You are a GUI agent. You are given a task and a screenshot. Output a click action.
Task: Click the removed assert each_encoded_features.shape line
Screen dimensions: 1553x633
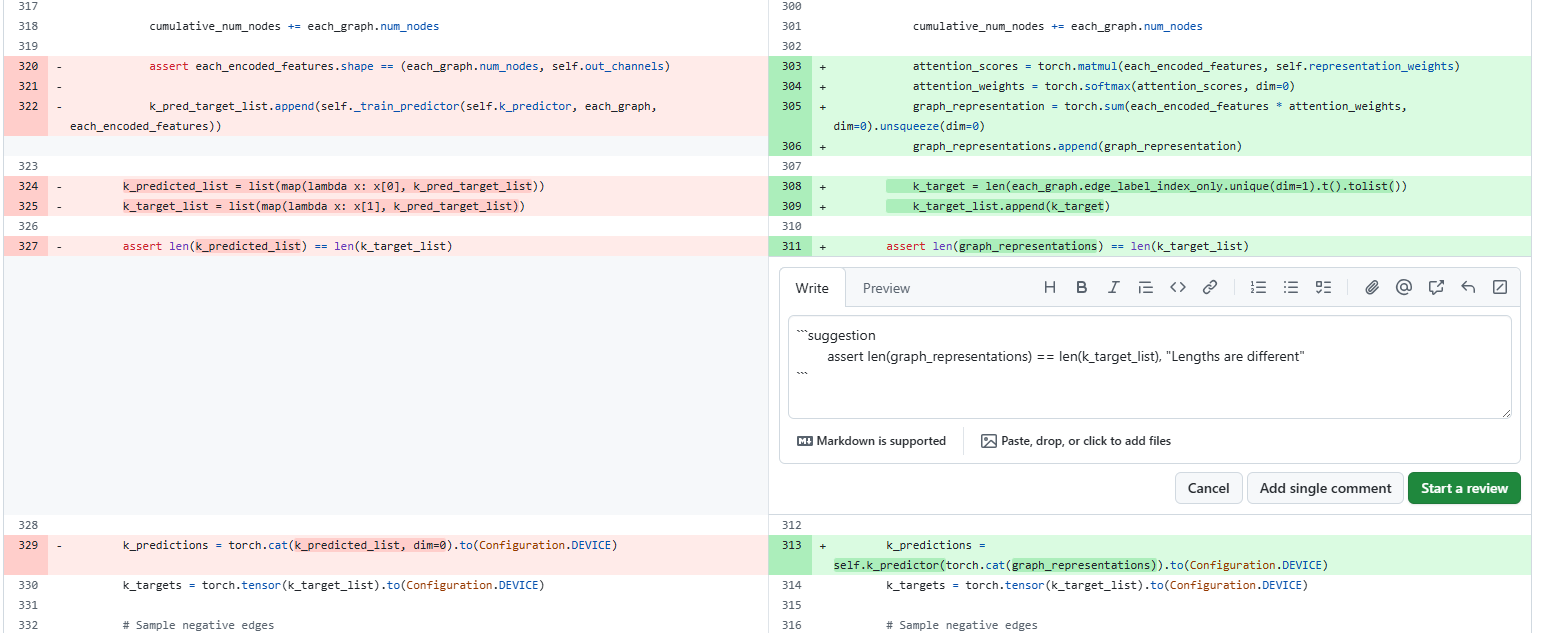(x=409, y=66)
